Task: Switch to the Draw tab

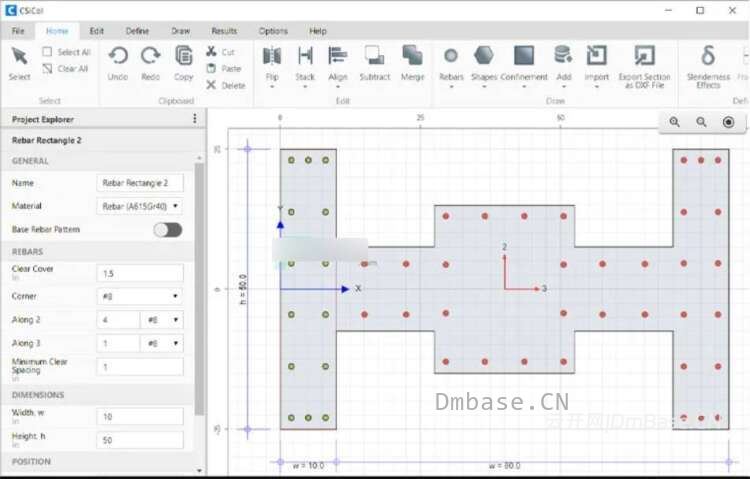Action: [181, 31]
